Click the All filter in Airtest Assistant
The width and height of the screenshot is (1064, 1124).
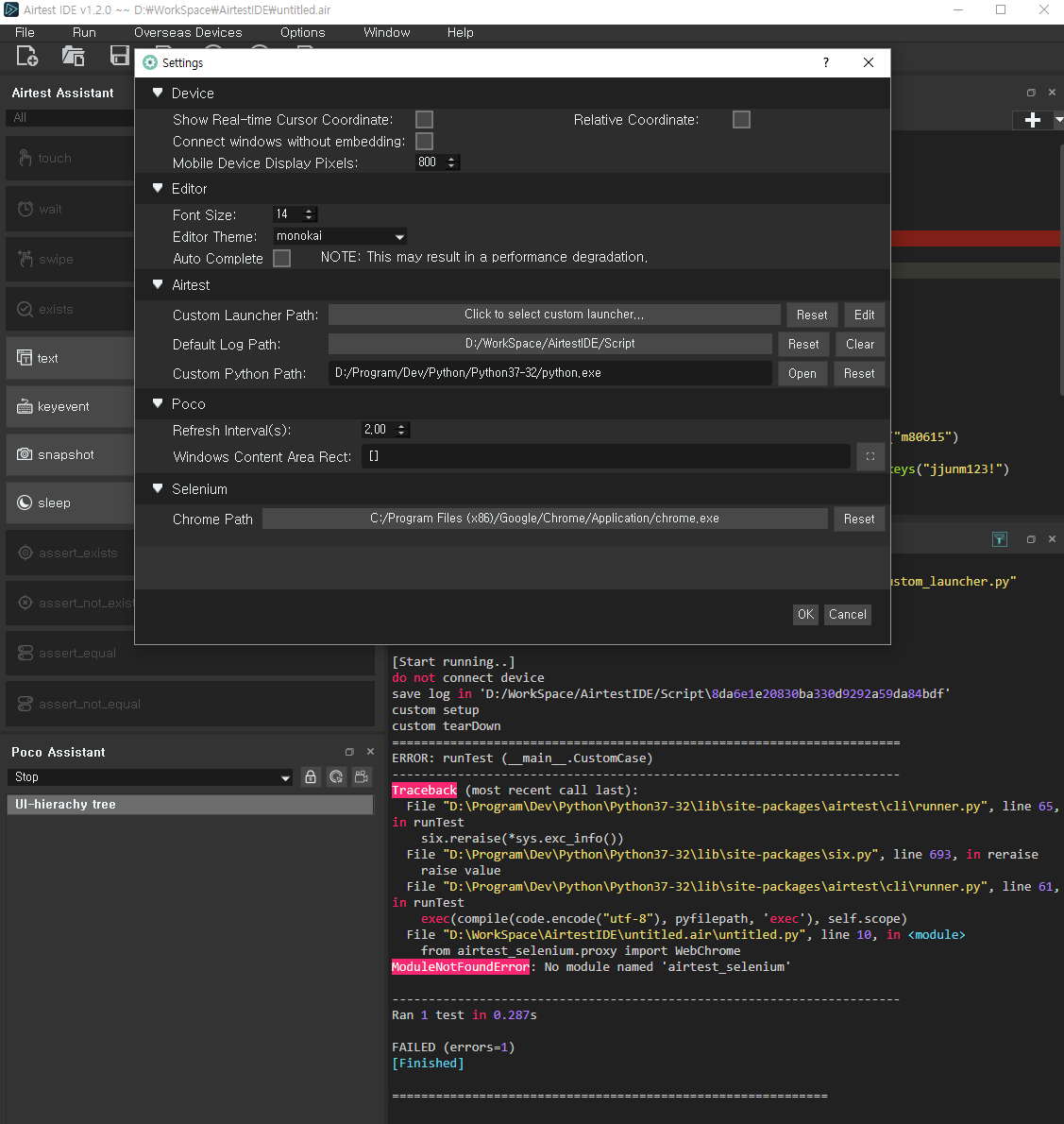point(70,117)
